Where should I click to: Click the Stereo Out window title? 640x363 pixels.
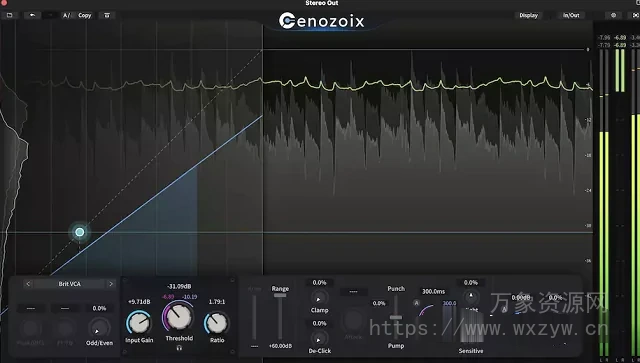point(322,3)
